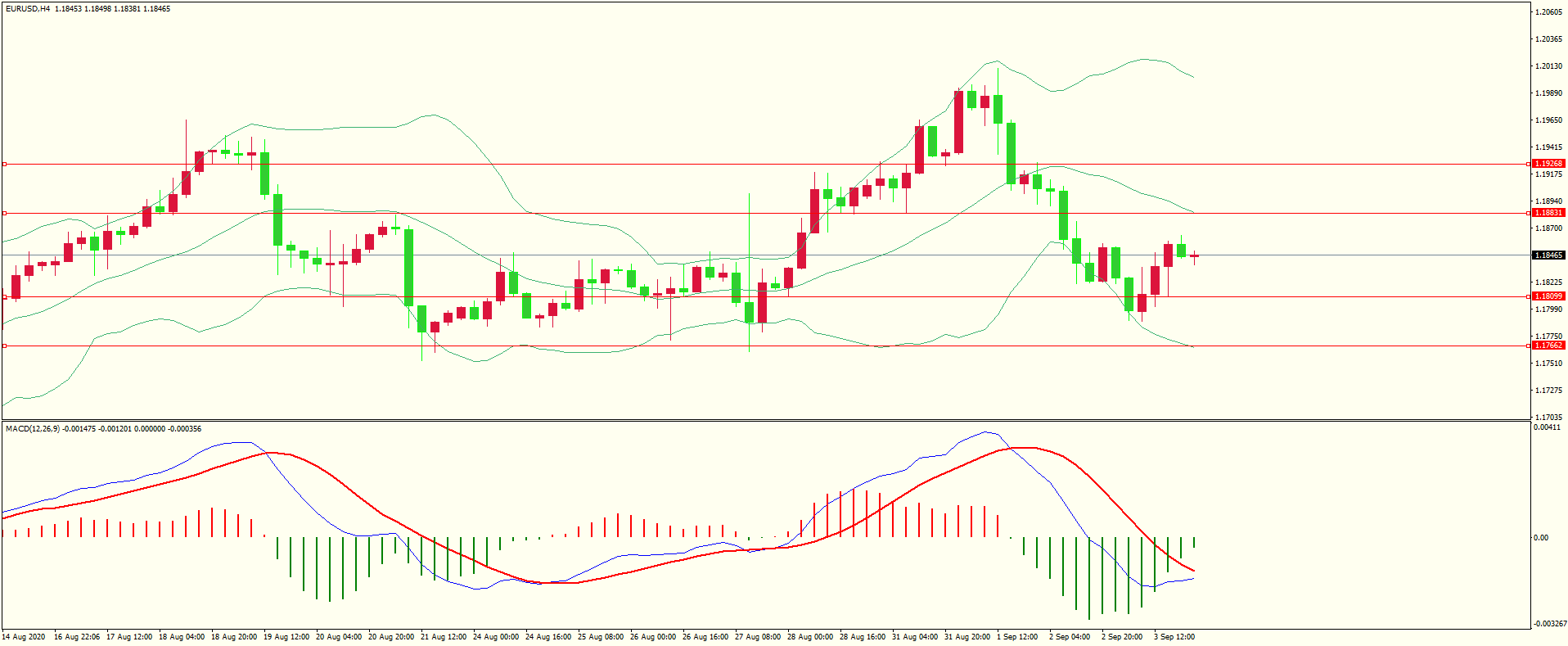
Task: Click the 1 Sep 12:00 time label
Action: click(x=1017, y=637)
